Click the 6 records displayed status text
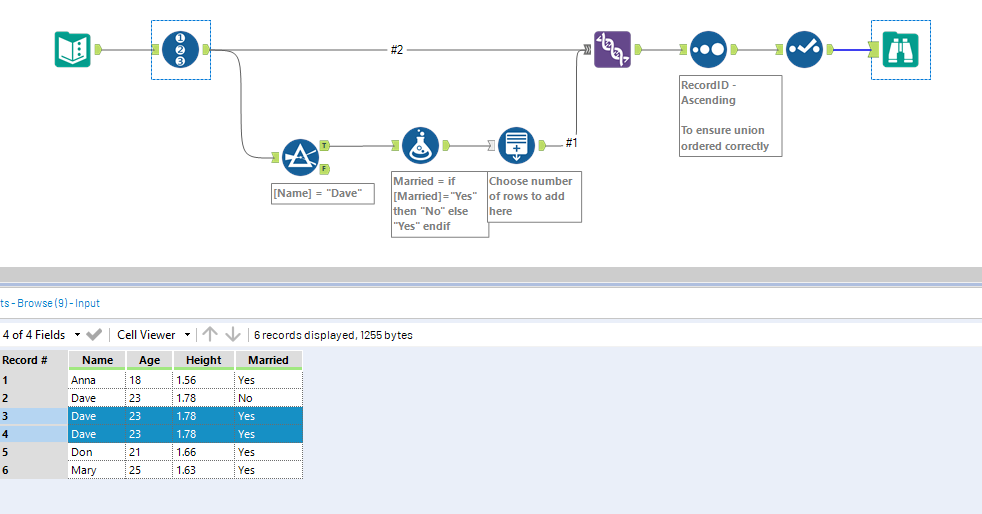The width and height of the screenshot is (982, 514). pyautogui.click(x=333, y=335)
